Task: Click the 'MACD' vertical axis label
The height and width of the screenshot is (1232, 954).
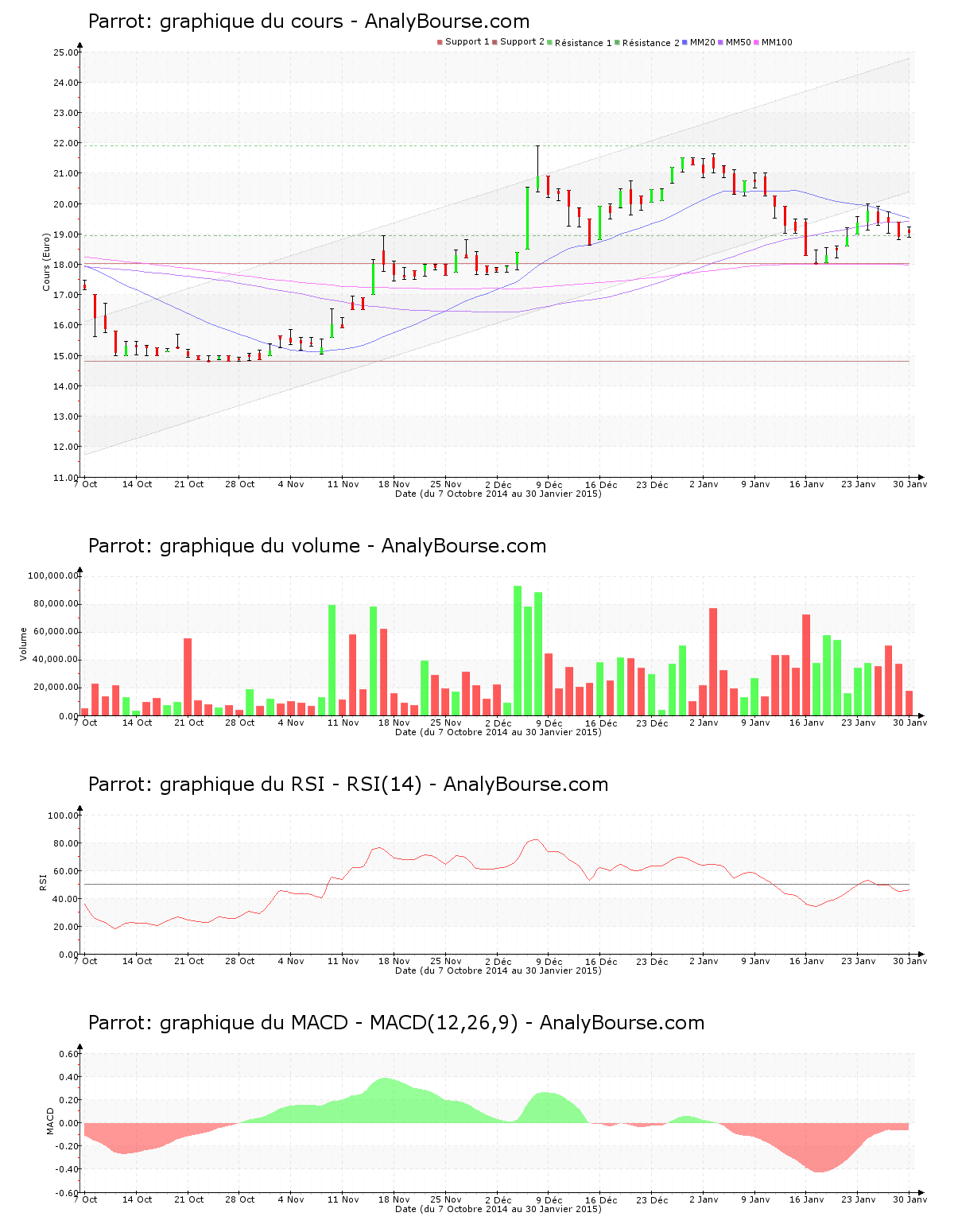Action: (50, 1121)
